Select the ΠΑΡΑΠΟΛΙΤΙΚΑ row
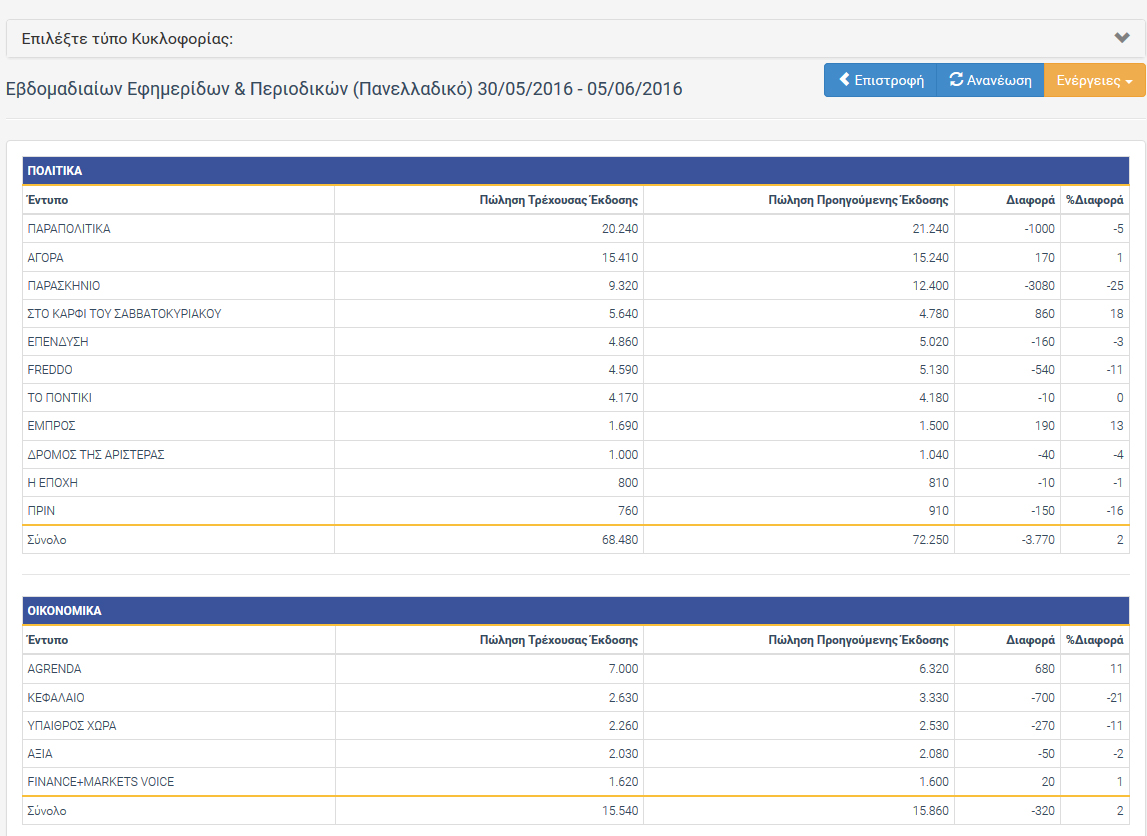The width and height of the screenshot is (1147, 836). 69,229
